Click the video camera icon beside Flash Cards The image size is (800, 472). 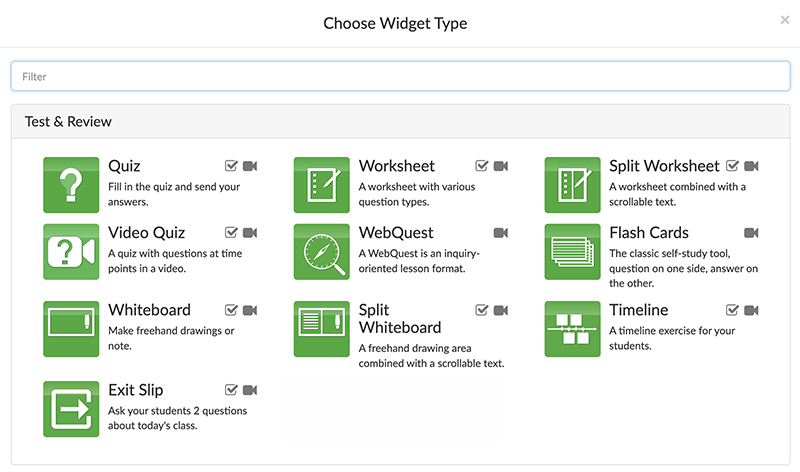pos(751,233)
